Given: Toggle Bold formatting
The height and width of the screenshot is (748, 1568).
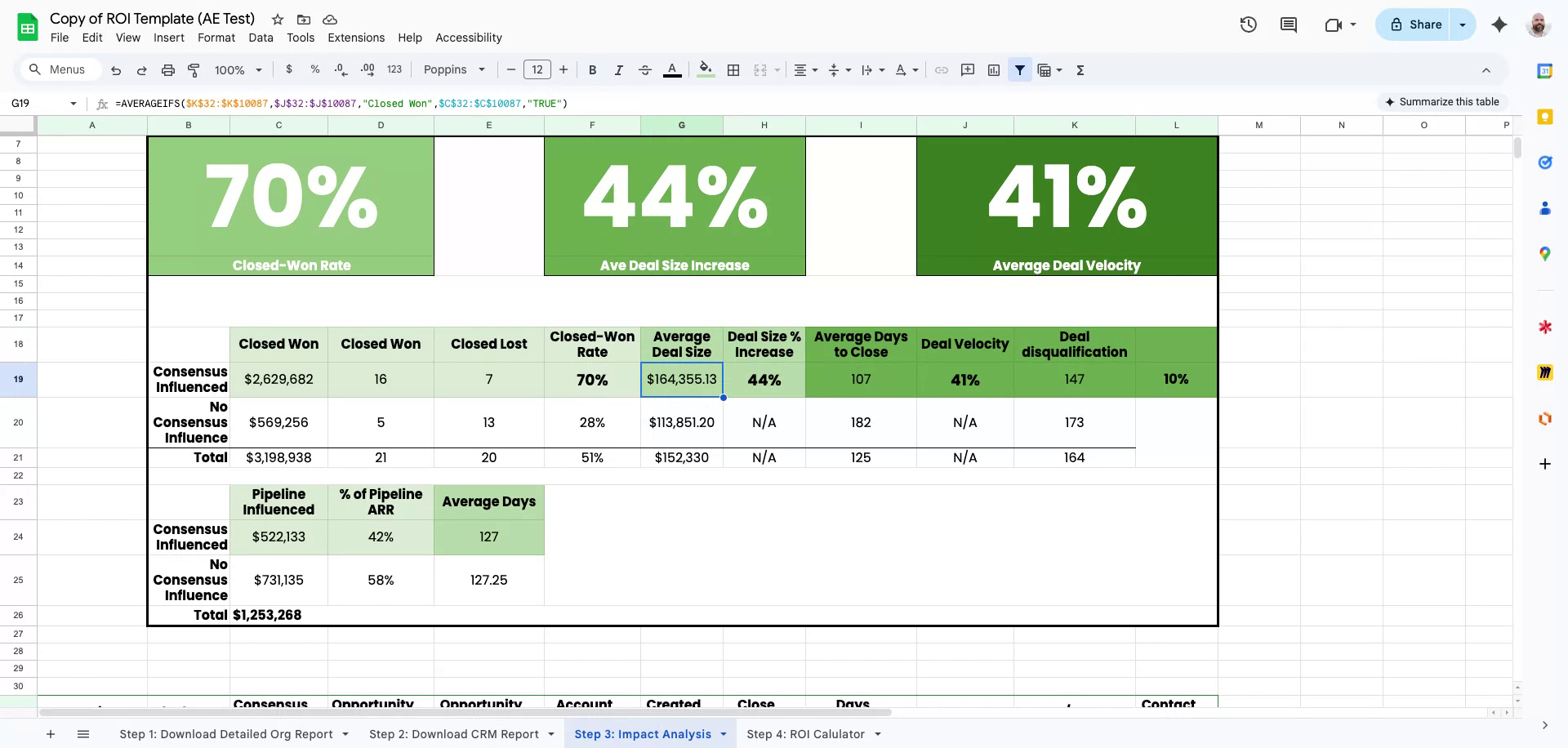Looking at the screenshot, I should [593, 70].
